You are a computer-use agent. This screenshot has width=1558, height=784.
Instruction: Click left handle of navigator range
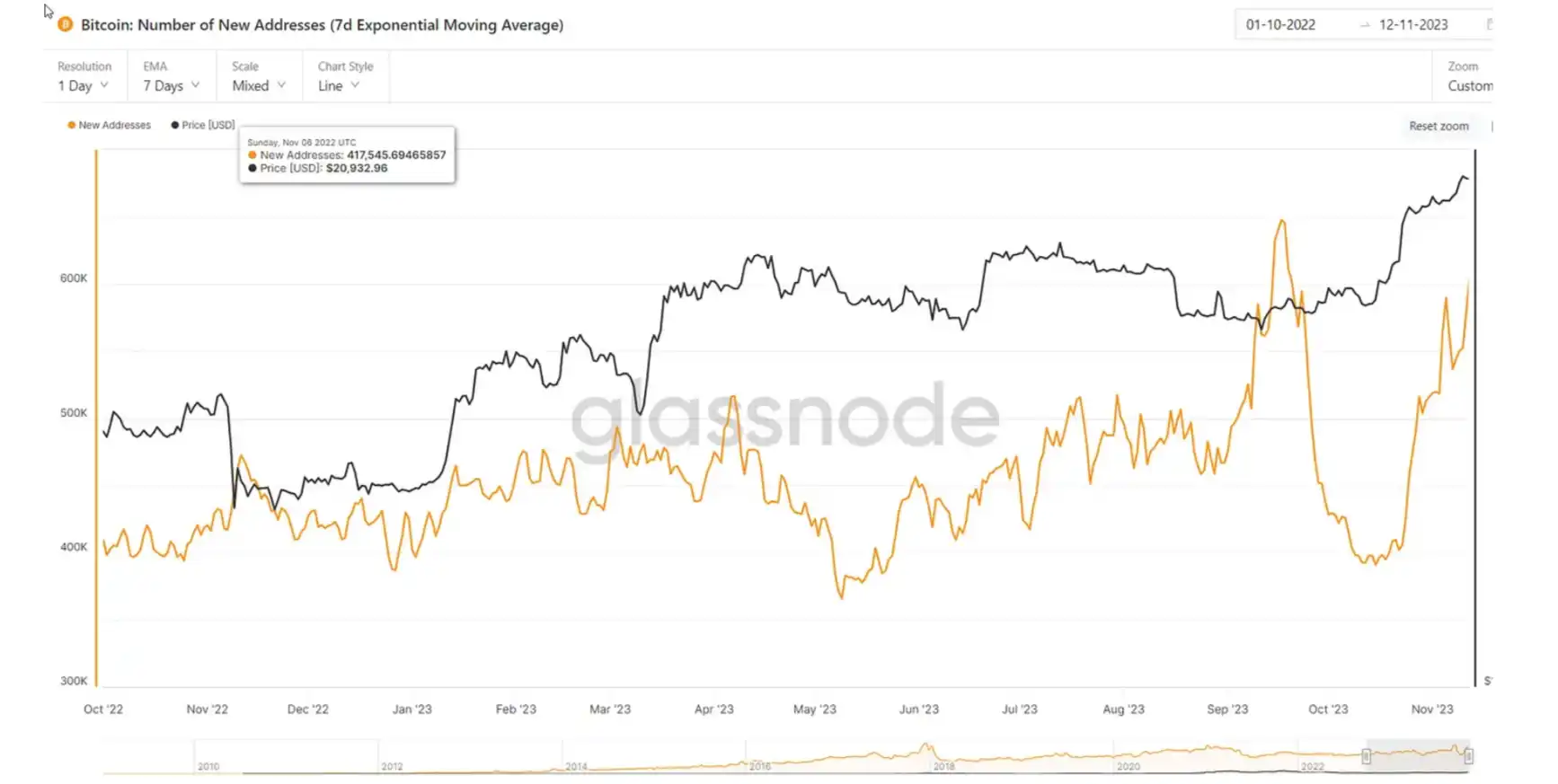[x=1366, y=756]
